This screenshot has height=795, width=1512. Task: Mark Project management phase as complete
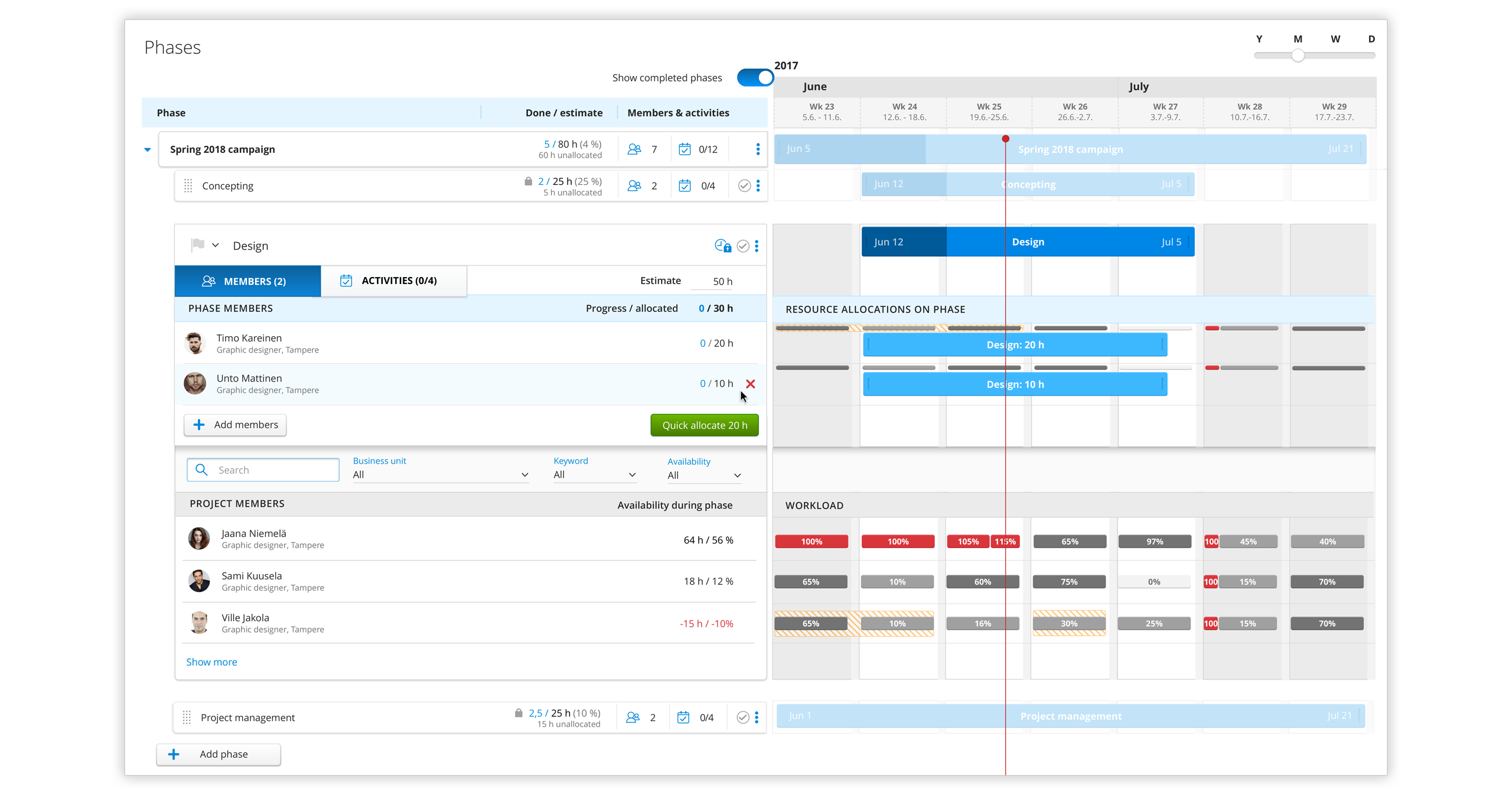click(742, 717)
